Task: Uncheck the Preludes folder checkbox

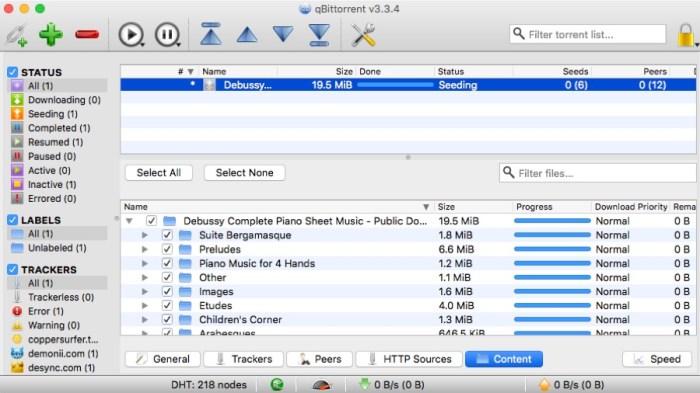Action: click(x=167, y=249)
